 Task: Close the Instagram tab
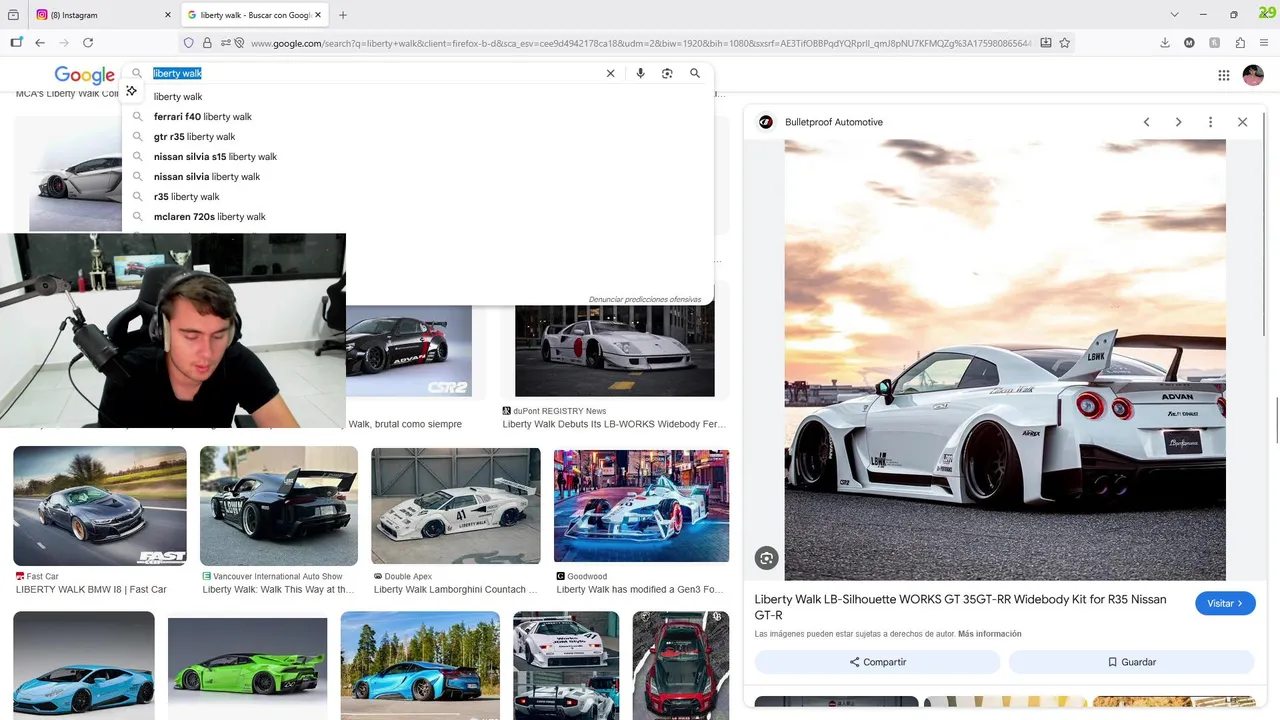(x=167, y=15)
